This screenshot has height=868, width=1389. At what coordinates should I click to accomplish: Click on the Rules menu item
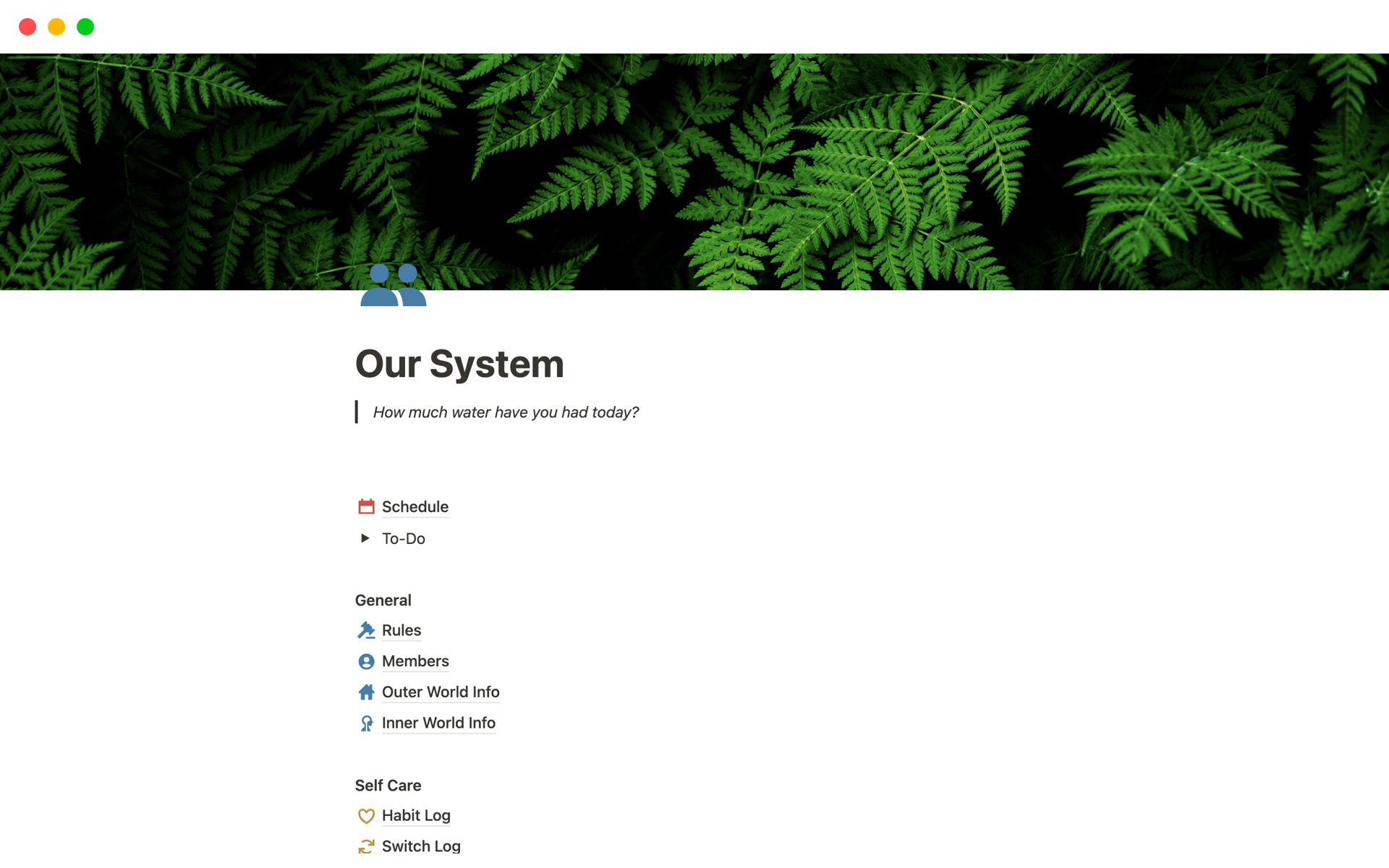point(399,630)
